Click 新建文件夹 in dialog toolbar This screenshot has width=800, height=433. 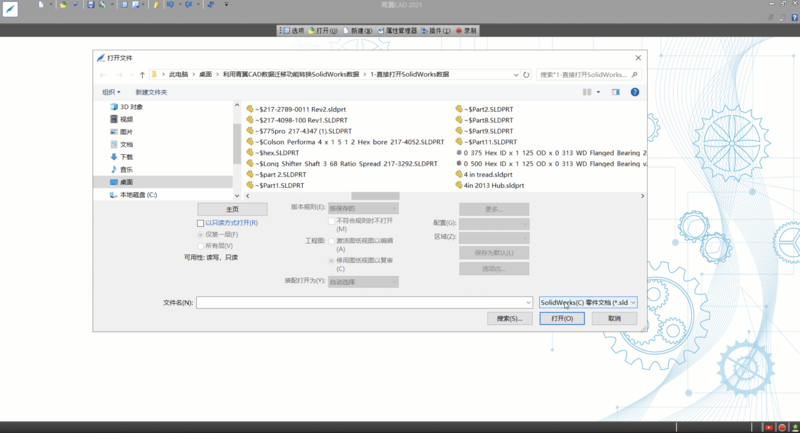click(x=151, y=92)
